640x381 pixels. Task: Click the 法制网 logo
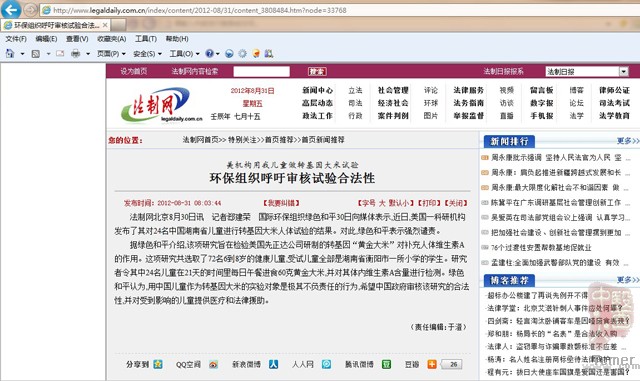(162, 105)
